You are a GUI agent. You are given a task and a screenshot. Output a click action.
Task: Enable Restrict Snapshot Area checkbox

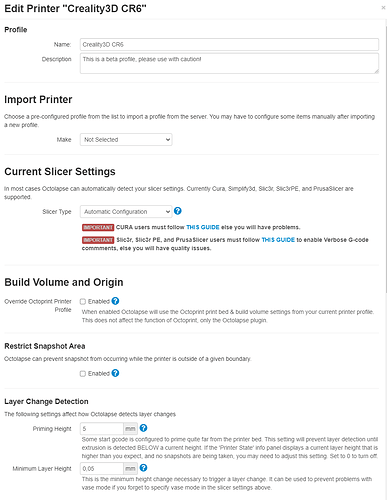click(83, 374)
